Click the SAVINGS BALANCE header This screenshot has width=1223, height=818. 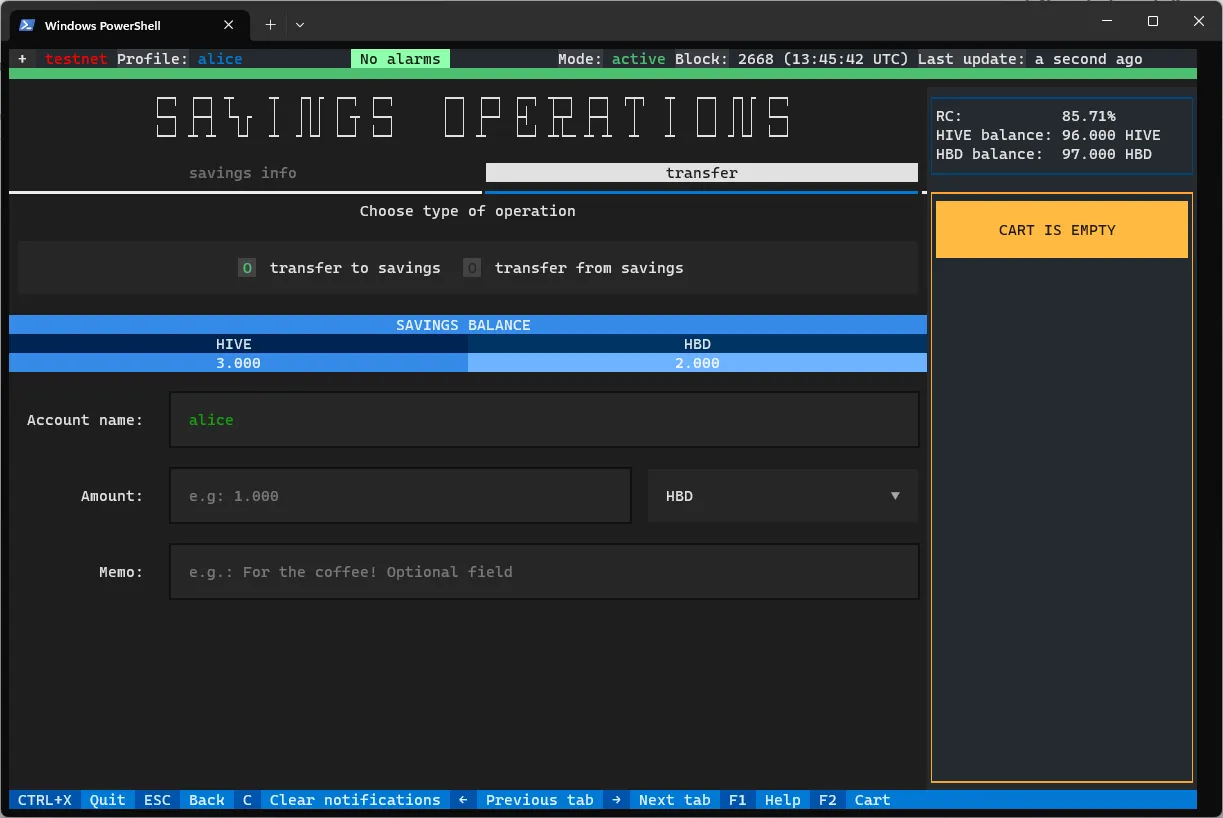pos(463,325)
